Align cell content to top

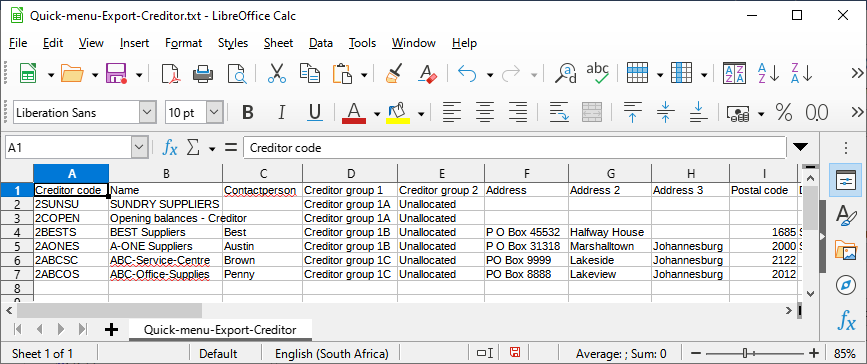pyautogui.click(x=633, y=113)
